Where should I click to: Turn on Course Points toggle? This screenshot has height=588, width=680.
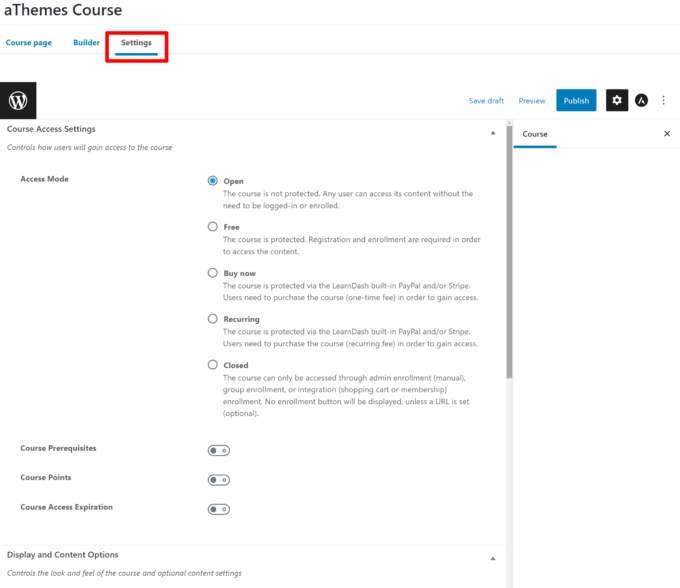pos(219,480)
